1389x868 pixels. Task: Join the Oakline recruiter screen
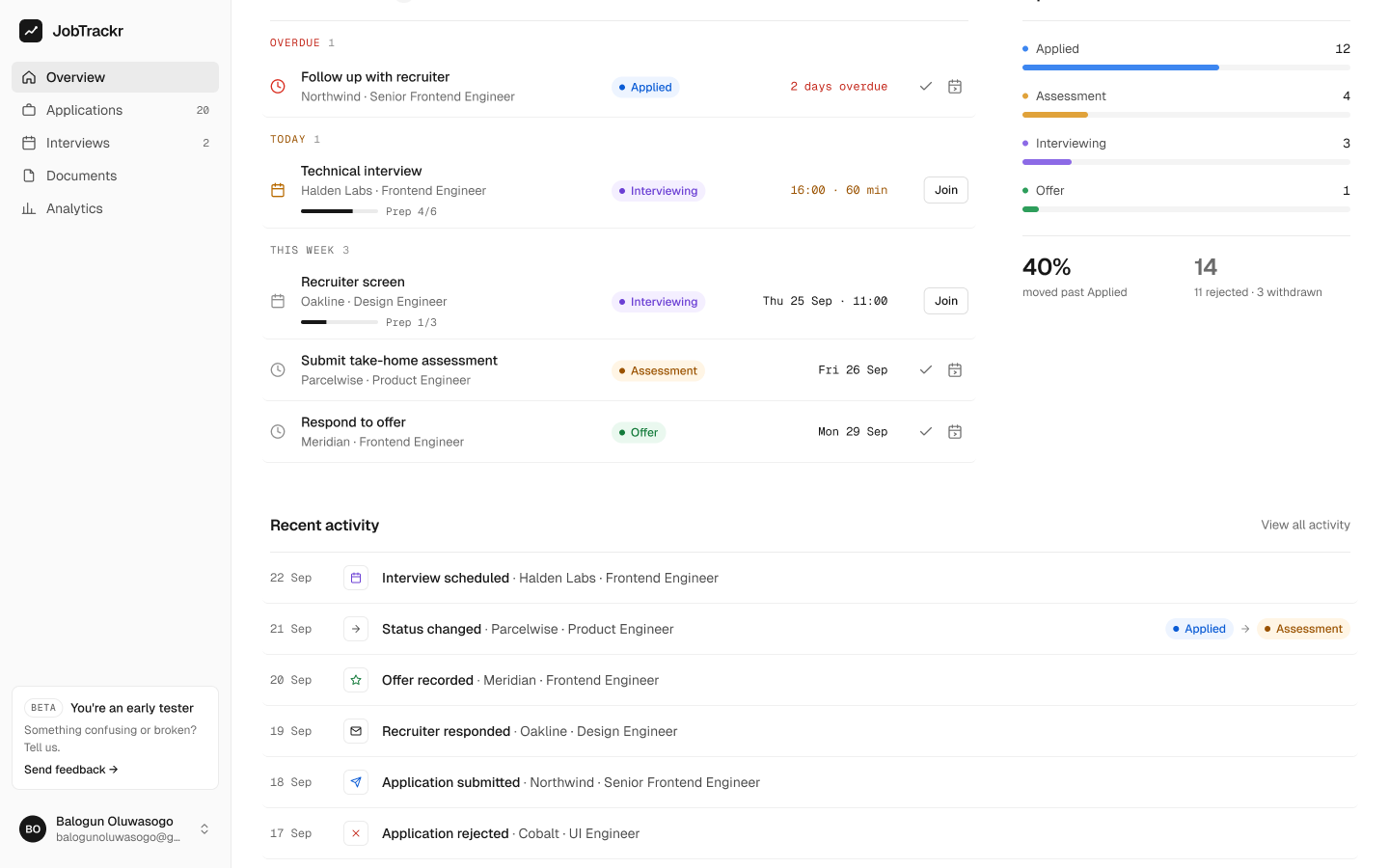pyautogui.click(x=946, y=301)
